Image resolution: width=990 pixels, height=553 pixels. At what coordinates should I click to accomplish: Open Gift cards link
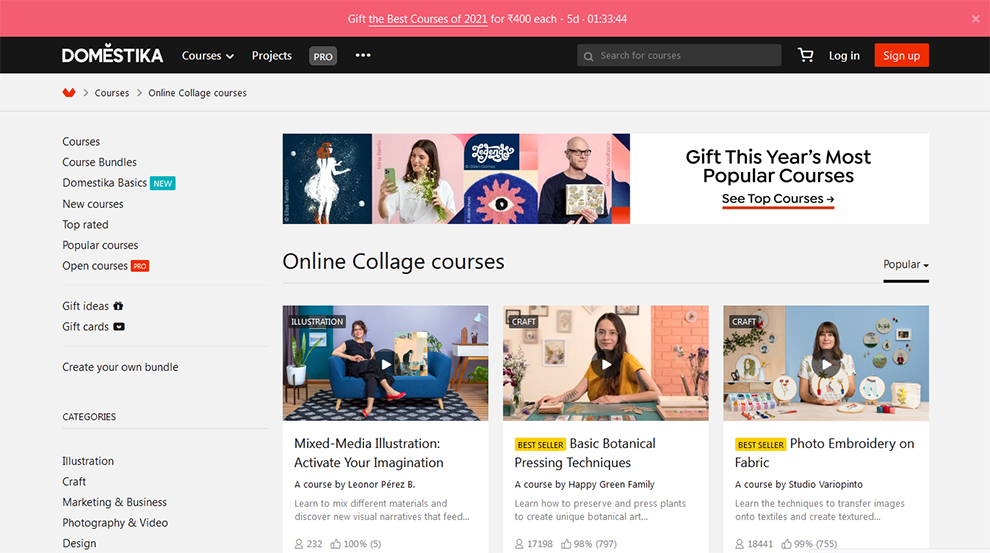point(85,327)
